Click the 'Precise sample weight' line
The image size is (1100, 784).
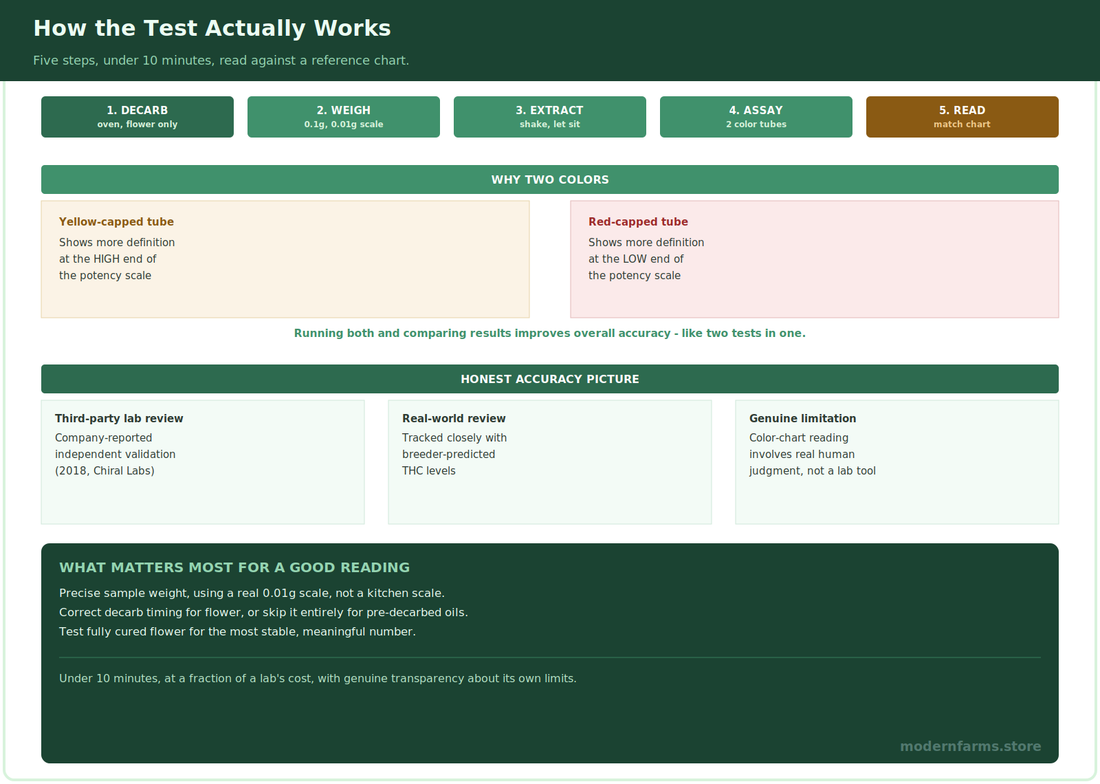pyautogui.click(x=252, y=593)
